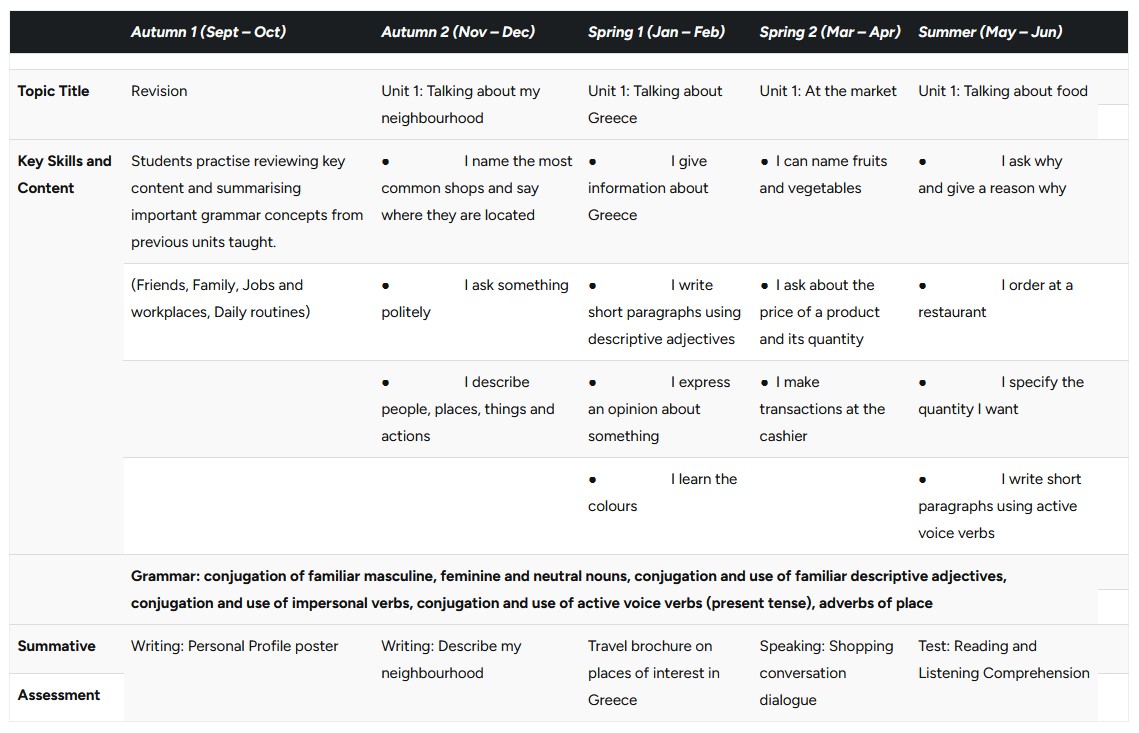Click the Topic Title row label
The height and width of the screenshot is (733, 1139).
pyautogui.click(x=53, y=91)
